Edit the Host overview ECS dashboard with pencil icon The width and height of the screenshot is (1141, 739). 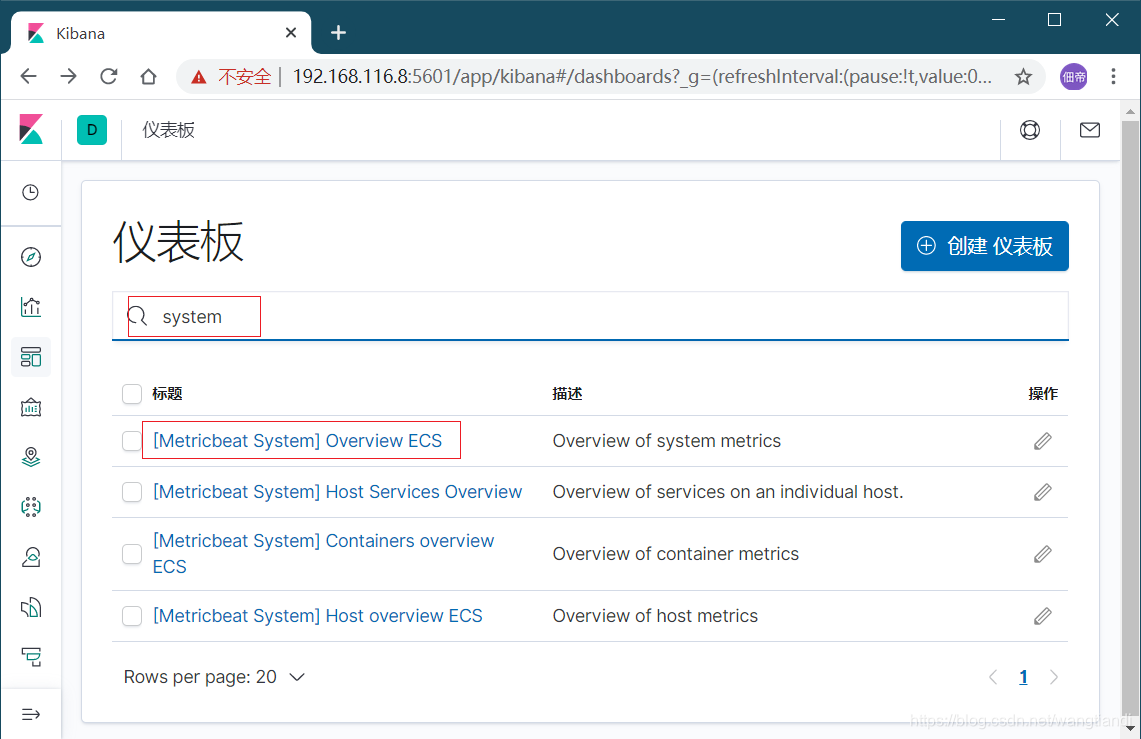point(1042,616)
